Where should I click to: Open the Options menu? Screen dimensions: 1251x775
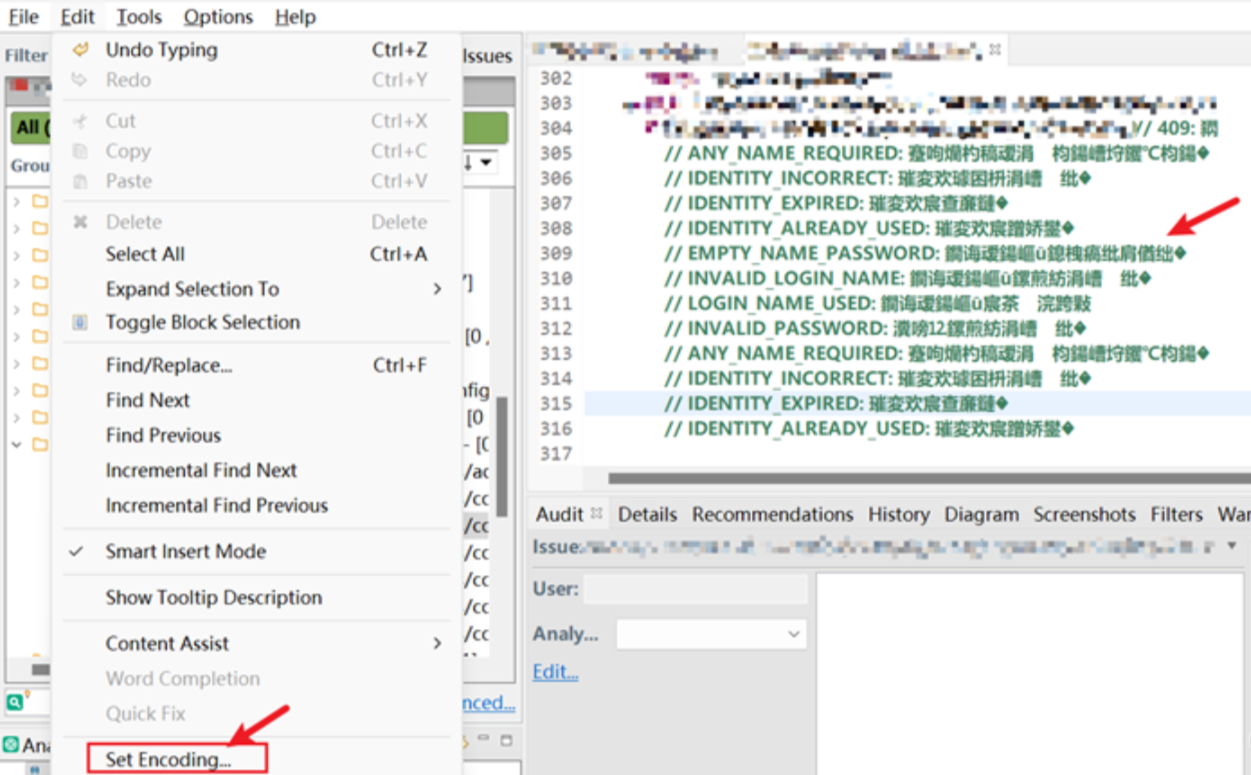pos(218,17)
